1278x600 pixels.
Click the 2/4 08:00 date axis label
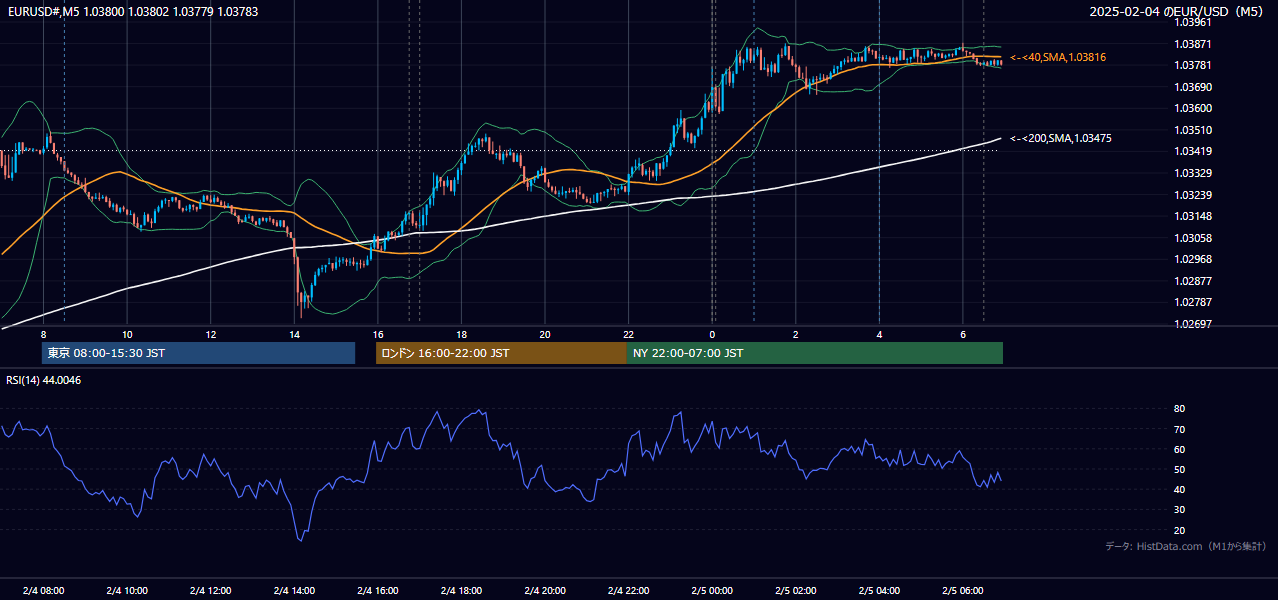[x=43, y=590]
